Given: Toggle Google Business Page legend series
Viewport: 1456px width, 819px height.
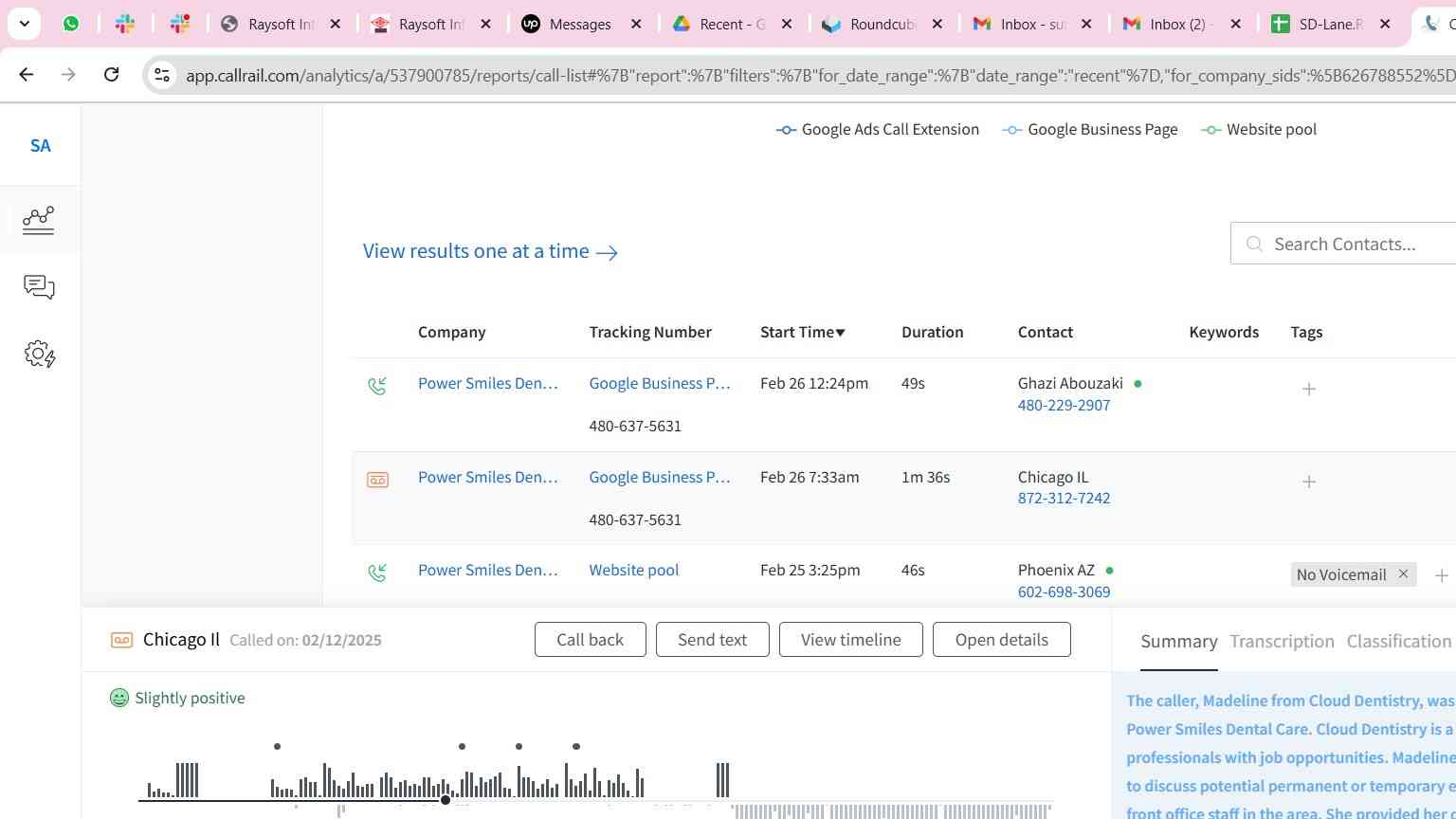Looking at the screenshot, I should click(x=1090, y=130).
